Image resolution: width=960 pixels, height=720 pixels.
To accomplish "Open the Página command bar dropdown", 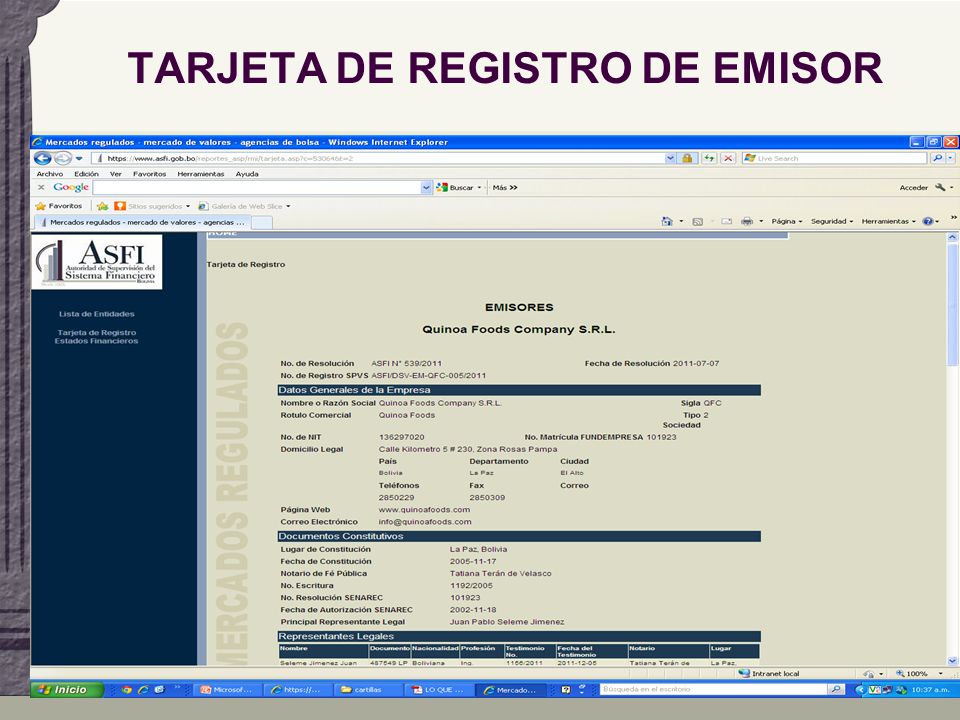I will (787, 222).
